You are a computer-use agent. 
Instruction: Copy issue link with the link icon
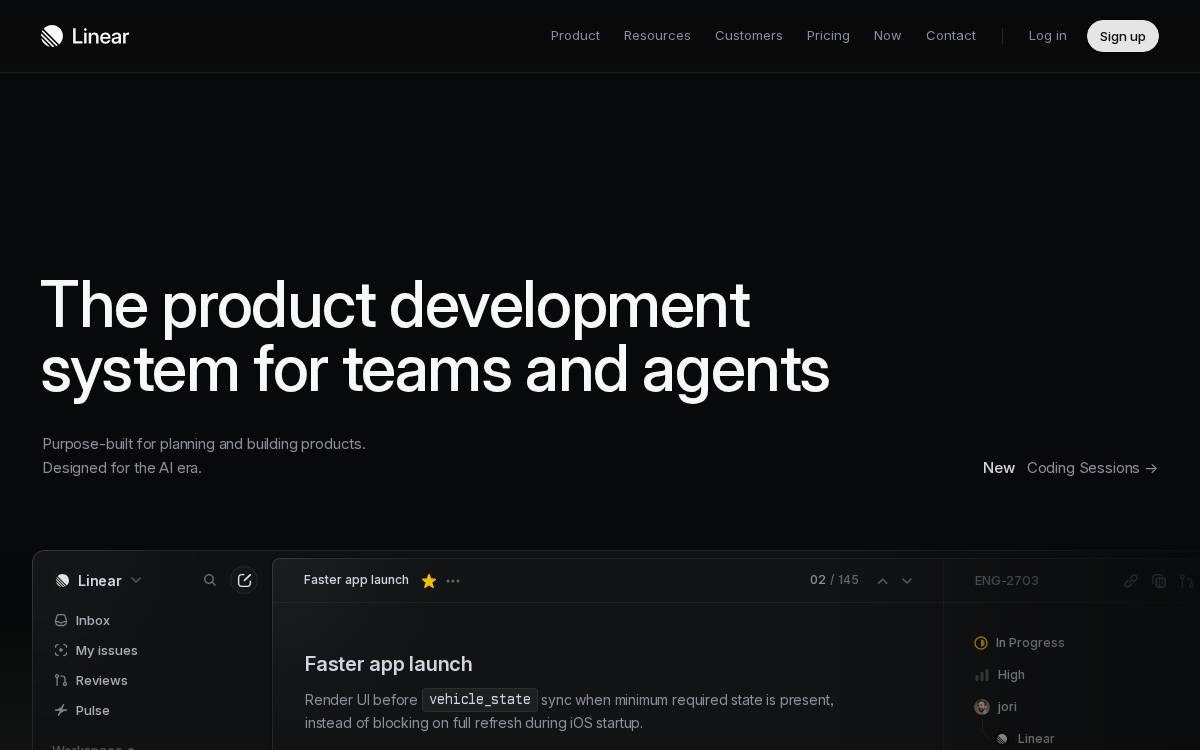point(1131,581)
